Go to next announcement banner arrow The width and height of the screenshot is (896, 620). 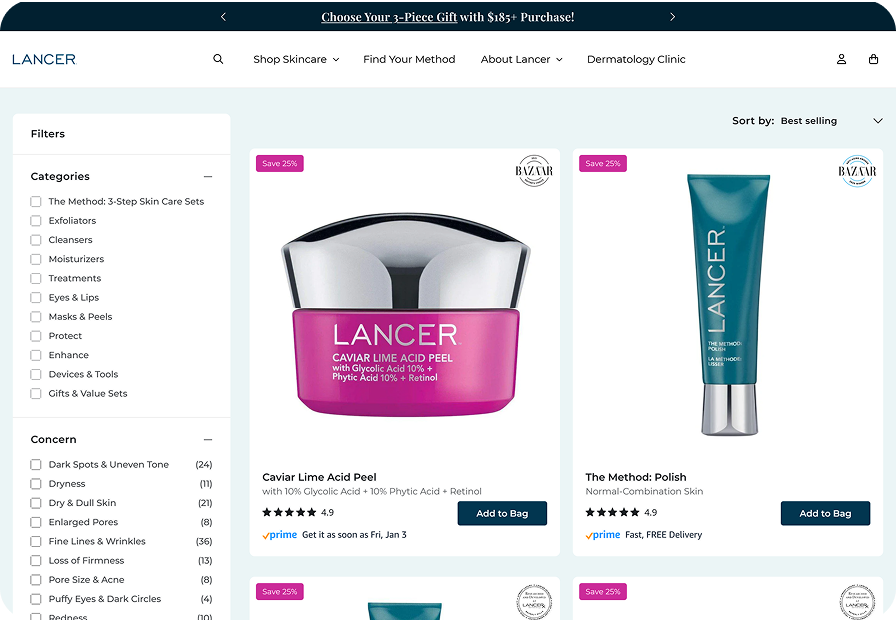click(673, 17)
